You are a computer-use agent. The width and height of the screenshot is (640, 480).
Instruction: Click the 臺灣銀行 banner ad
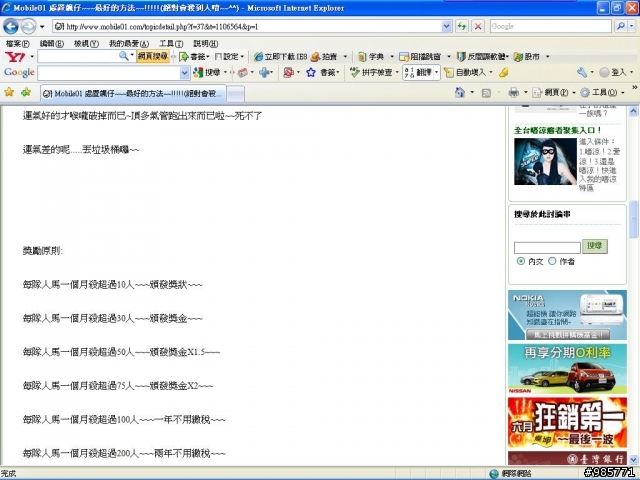point(567,458)
